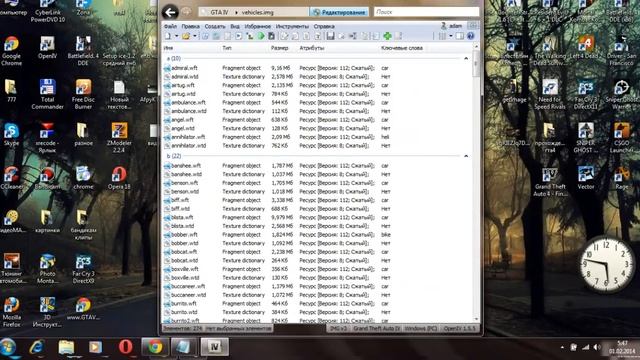This screenshot has width=640, height=360.
Task: Open the Skype desktop shortcut
Action: pos(11,135)
